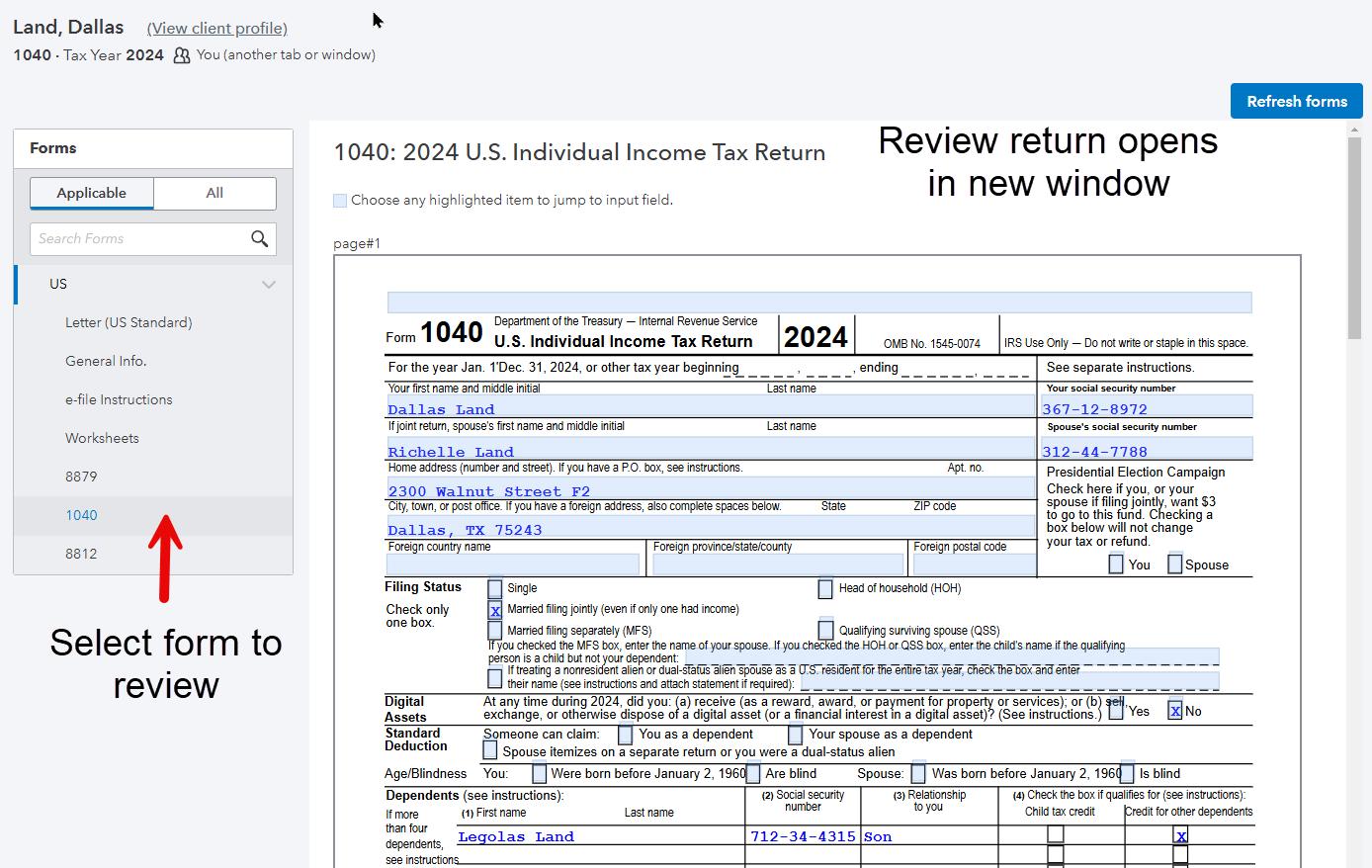Image resolution: width=1372 pixels, height=868 pixels.
Task: Click the Foreign postal code field
Action: (974, 564)
